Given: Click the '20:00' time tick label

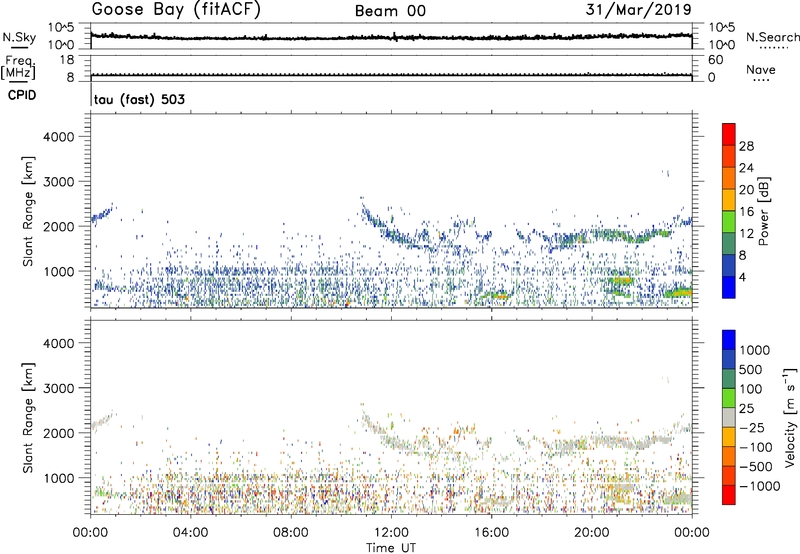Looking at the screenshot, I should [x=591, y=533].
